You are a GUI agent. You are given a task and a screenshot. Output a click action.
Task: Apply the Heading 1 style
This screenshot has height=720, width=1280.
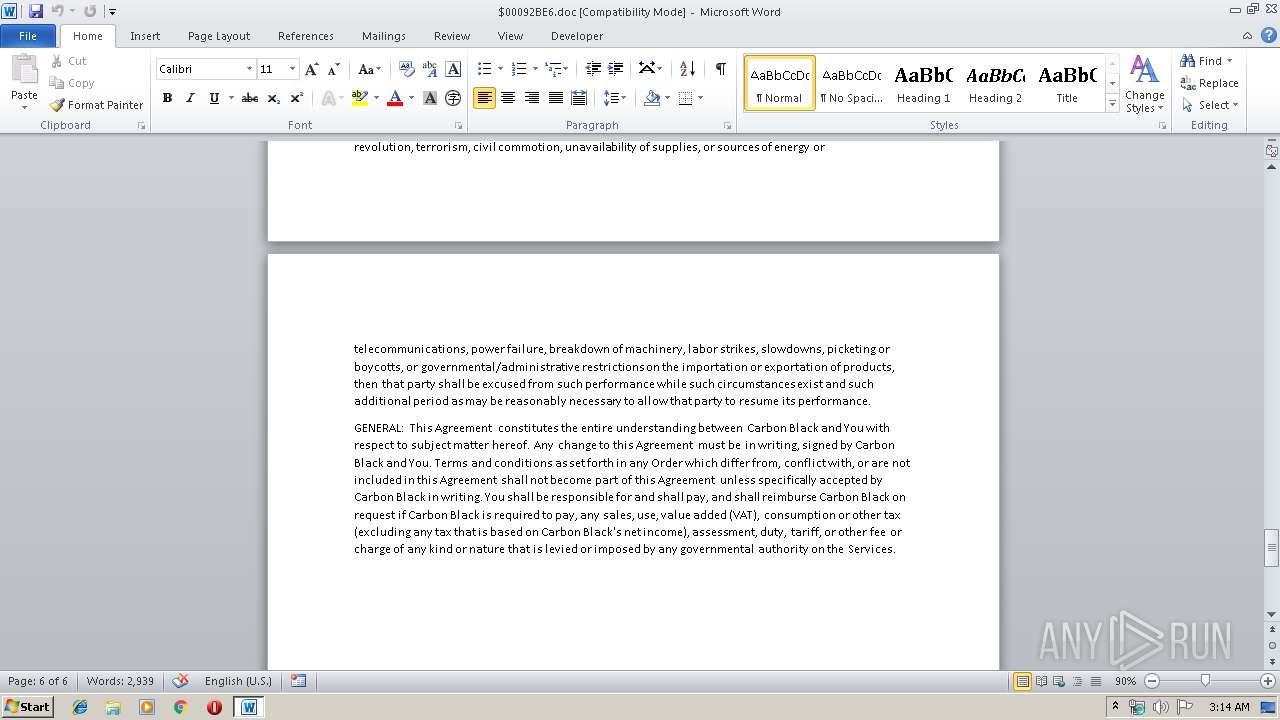pos(923,83)
